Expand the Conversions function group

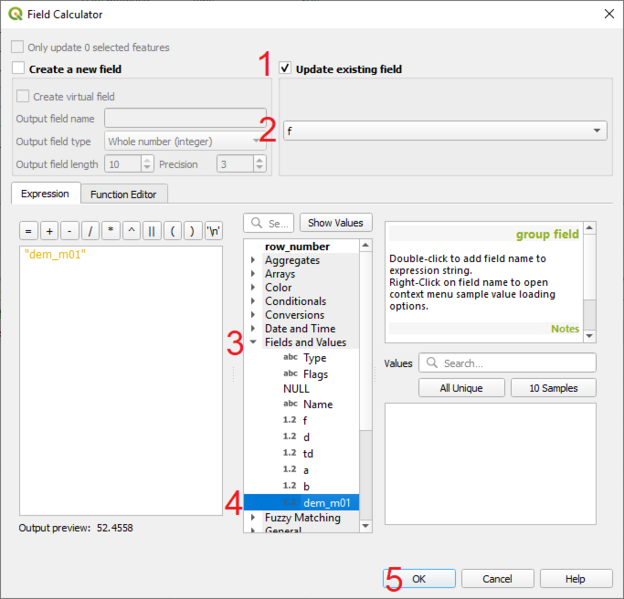[253, 314]
